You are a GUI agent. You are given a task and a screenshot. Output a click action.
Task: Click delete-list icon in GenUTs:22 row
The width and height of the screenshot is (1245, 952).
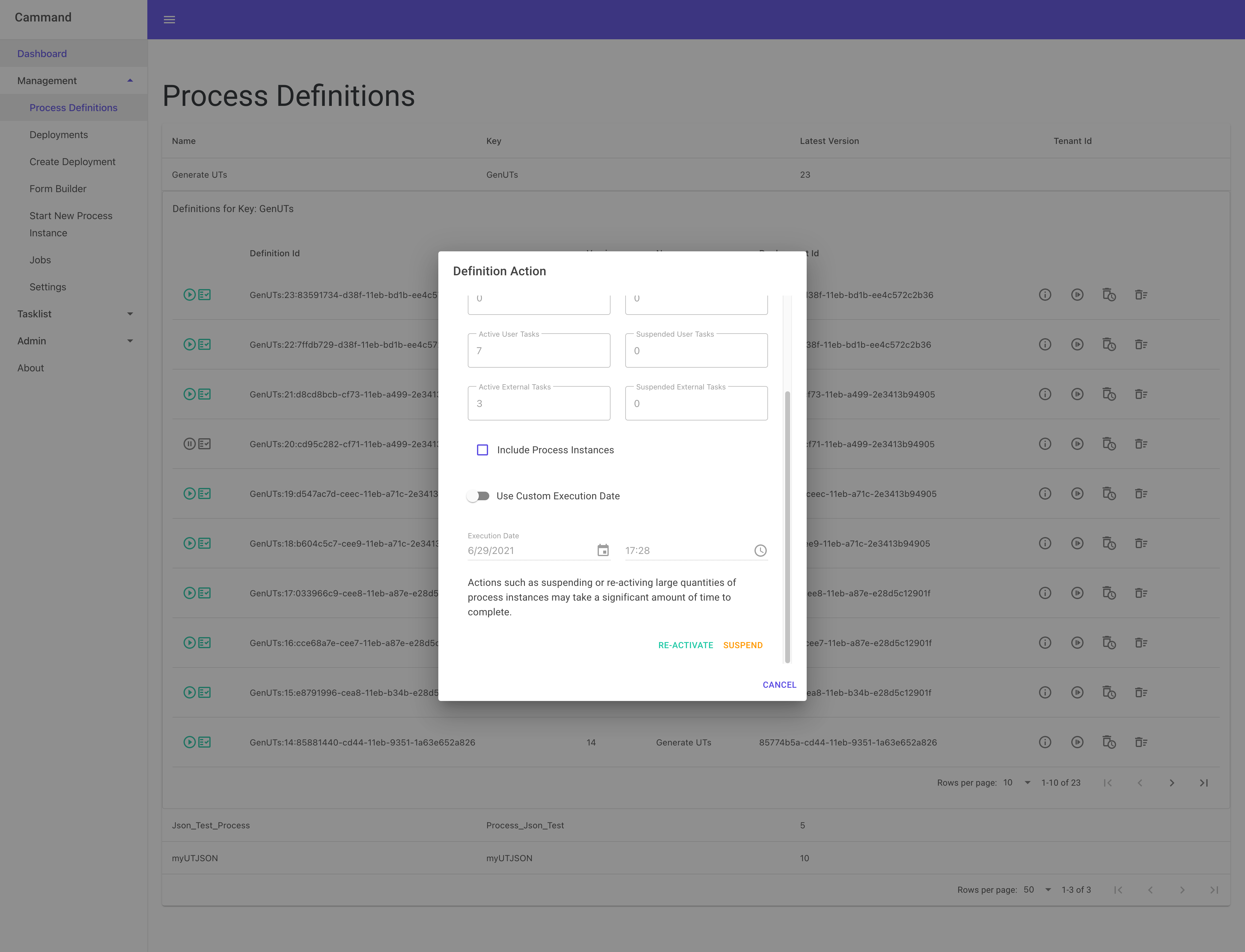coord(1141,345)
